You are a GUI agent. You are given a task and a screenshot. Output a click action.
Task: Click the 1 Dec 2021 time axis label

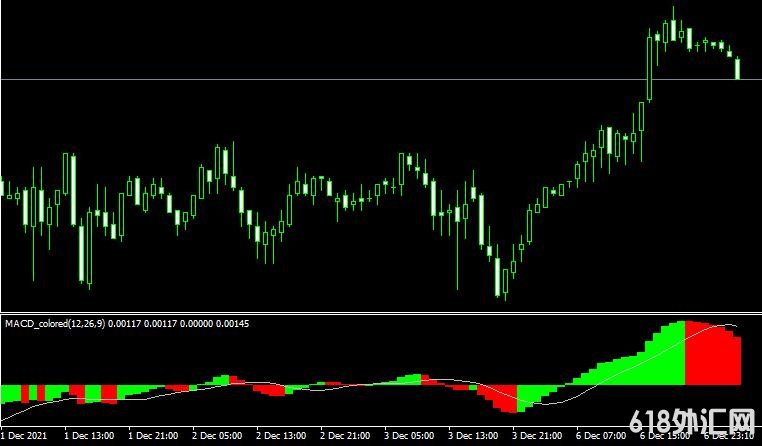point(24,437)
